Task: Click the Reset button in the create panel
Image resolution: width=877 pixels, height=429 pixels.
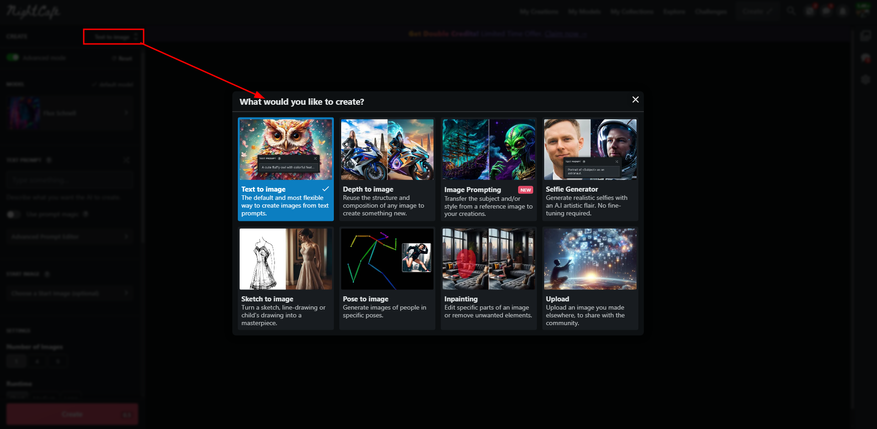Action: tap(122, 58)
